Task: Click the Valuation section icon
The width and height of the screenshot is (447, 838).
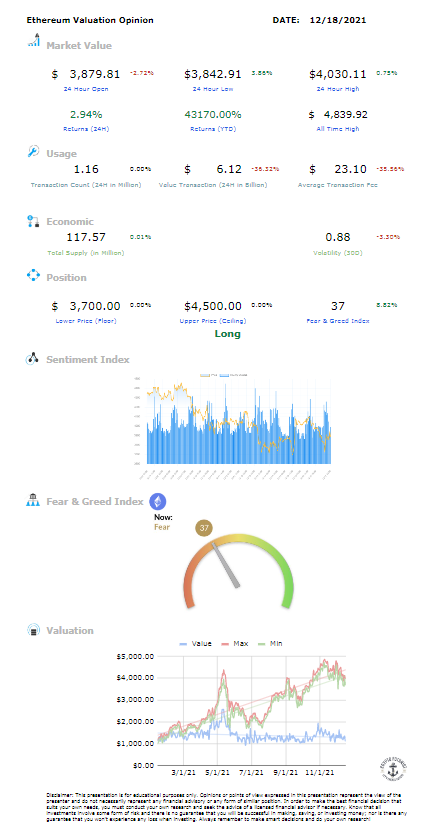Action: click(x=34, y=630)
